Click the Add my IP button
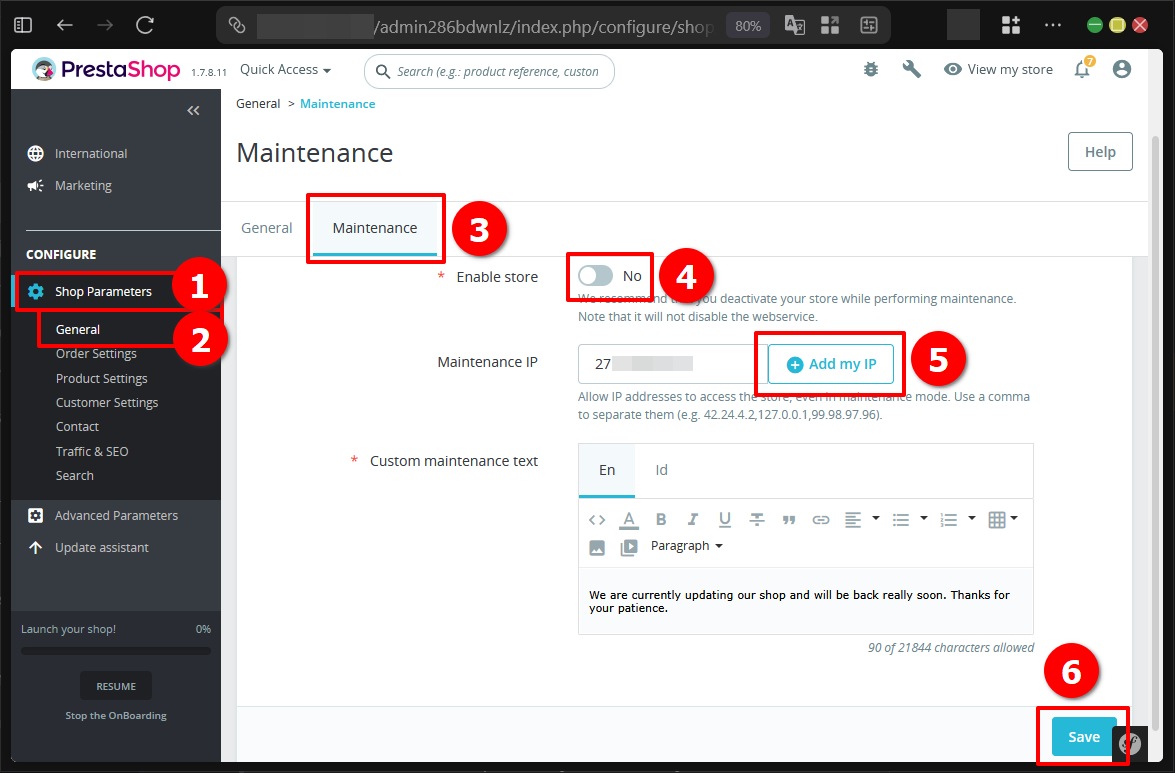This screenshot has height=773, width=1175. (x=830, y=363)
